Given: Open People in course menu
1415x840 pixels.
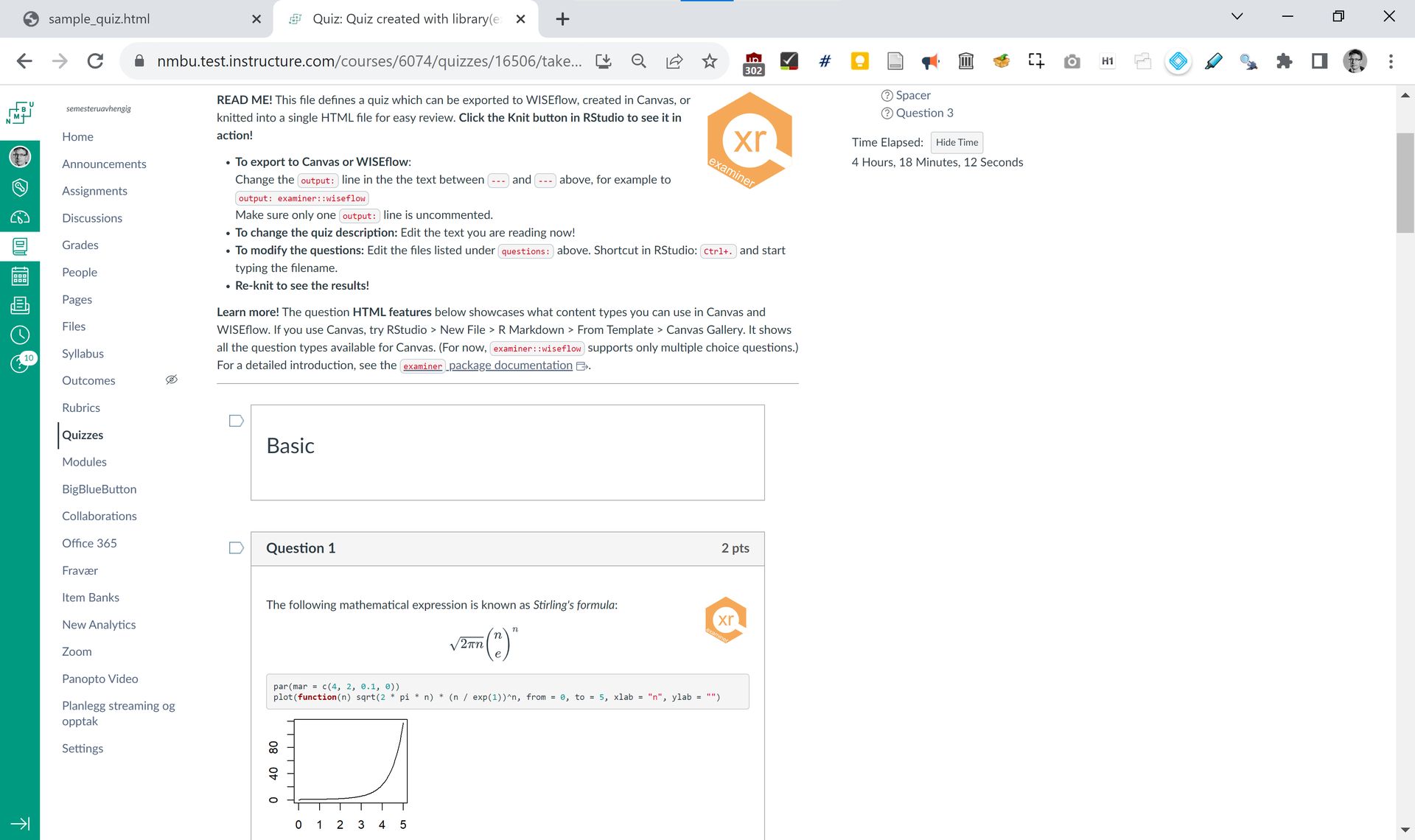Looking at the screenshot, I should pos(80,272).
